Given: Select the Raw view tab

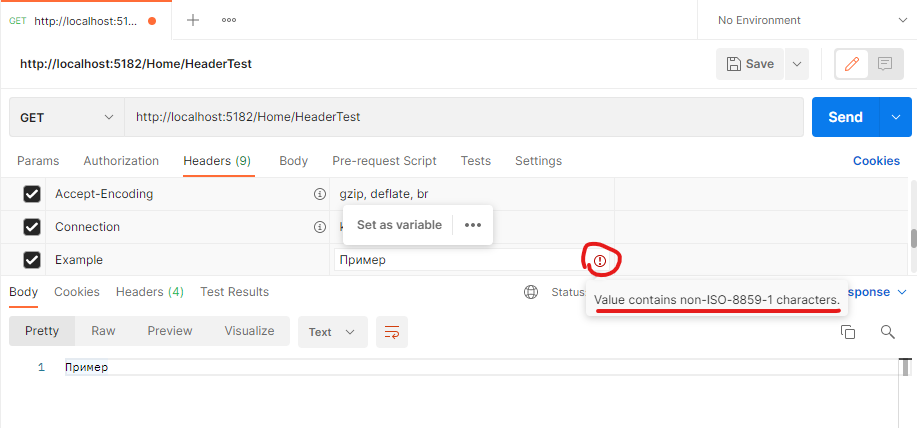Looking at the screenshot, I should (103, 331).
